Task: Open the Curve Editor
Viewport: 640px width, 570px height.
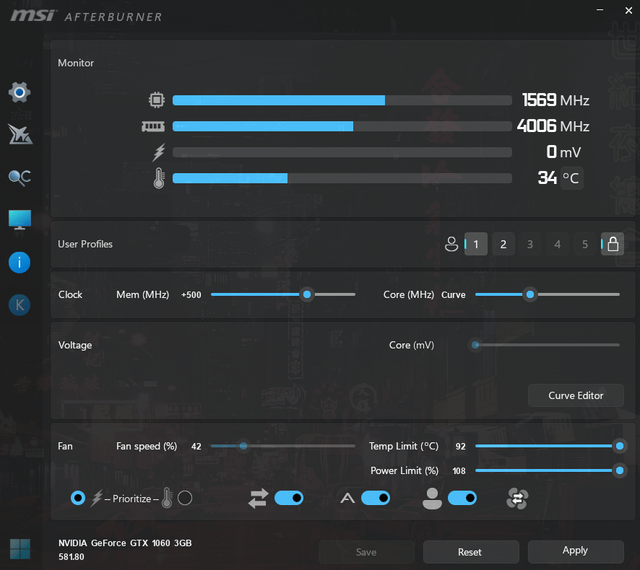Action: click(x=576, y=395)
